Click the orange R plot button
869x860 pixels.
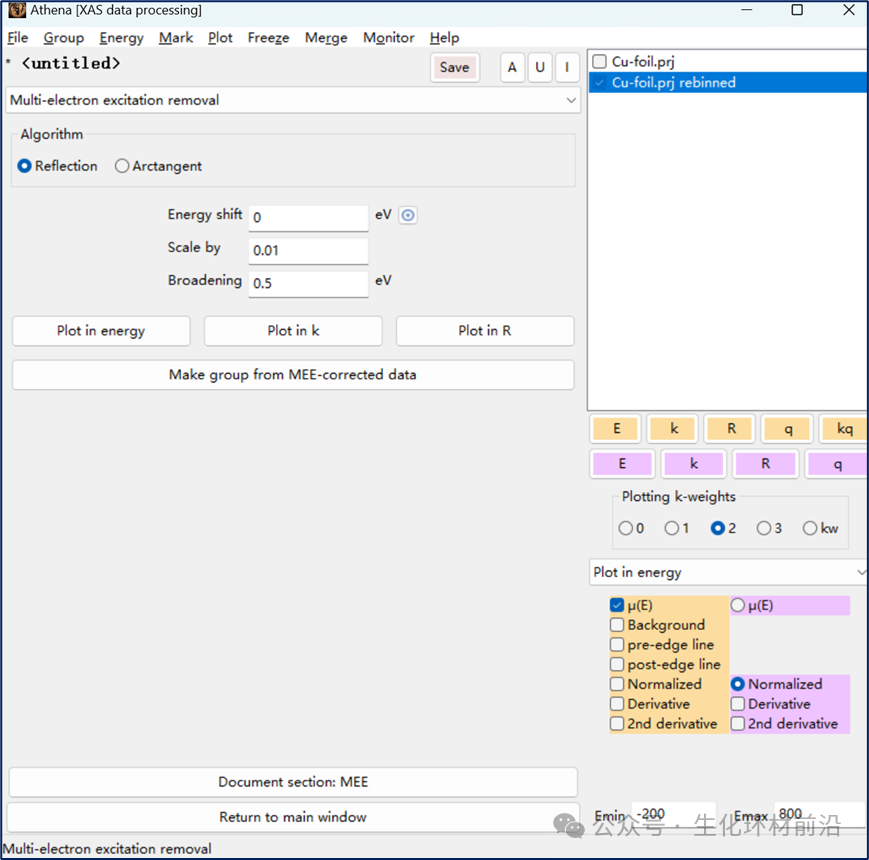(731, 428)
